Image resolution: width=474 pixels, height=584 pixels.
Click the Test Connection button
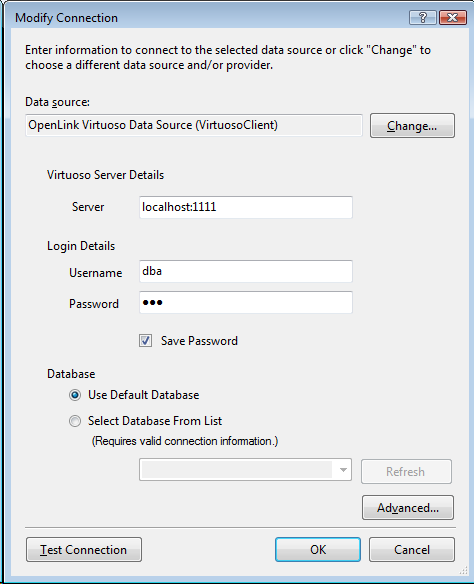click(84, 549)
